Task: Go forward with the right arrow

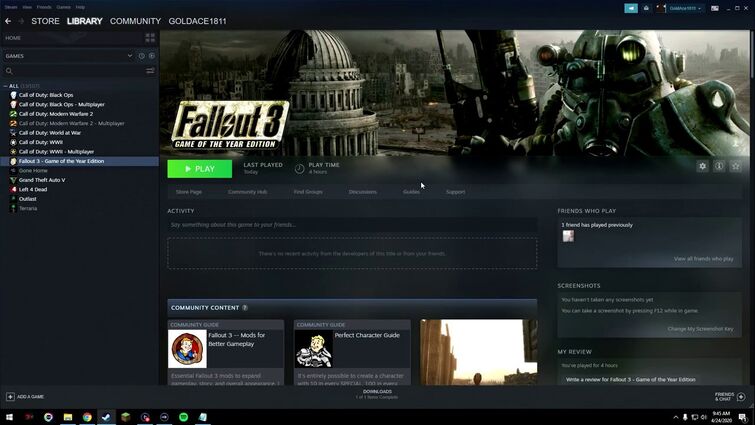Action: pyautogui.click(x=21, y=21)
